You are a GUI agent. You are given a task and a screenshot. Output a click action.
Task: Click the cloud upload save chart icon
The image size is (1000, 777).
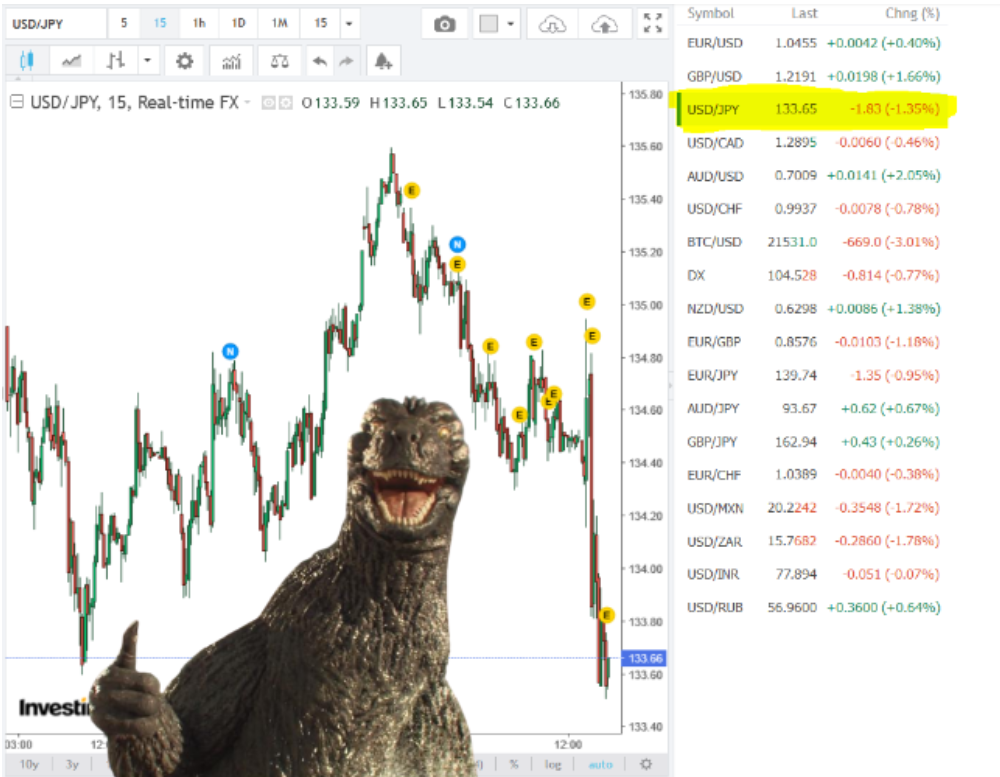[604, 25]
